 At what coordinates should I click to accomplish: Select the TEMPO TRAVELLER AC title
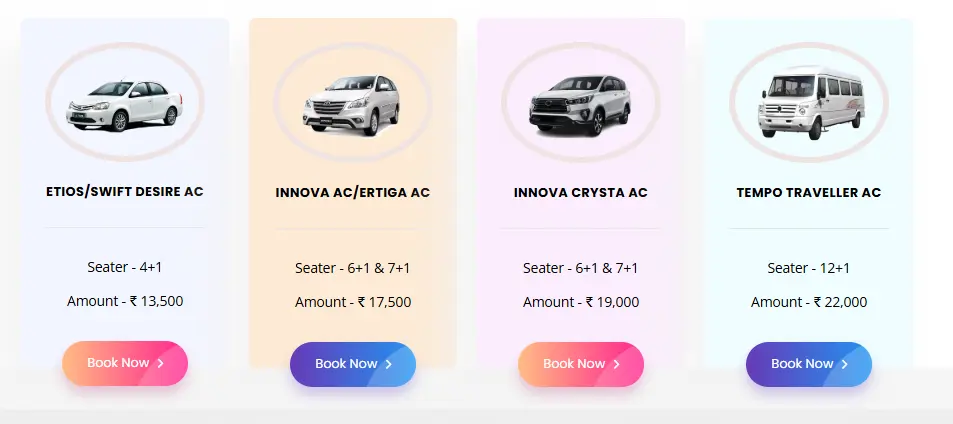809,192
